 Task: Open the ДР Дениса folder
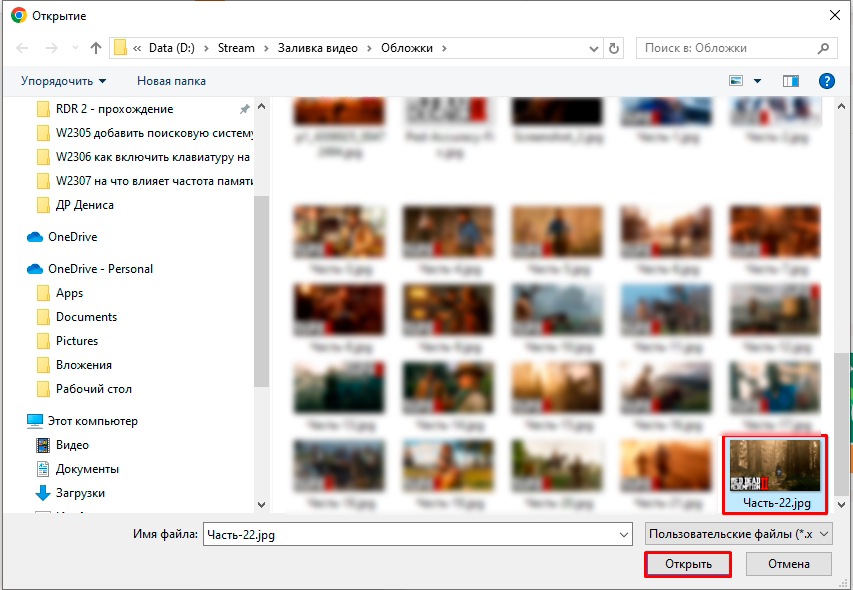(x=85, y=205)
